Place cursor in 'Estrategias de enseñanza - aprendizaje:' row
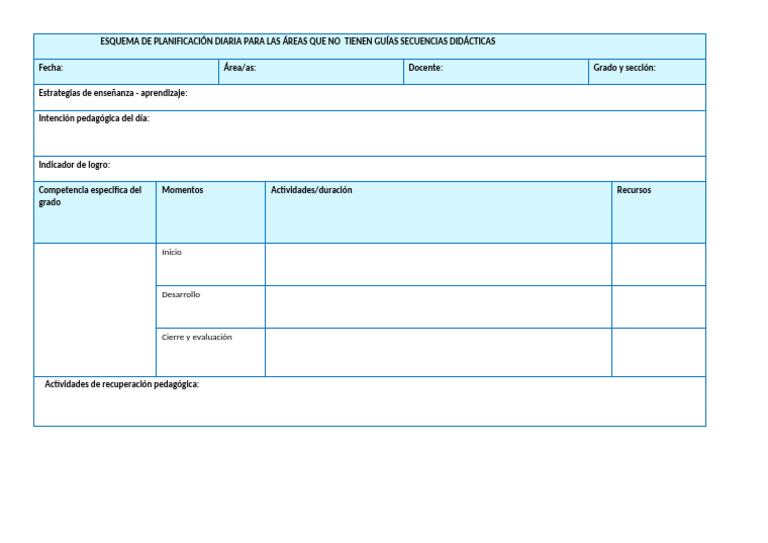 pyautogui.click(x=370, y=97)
